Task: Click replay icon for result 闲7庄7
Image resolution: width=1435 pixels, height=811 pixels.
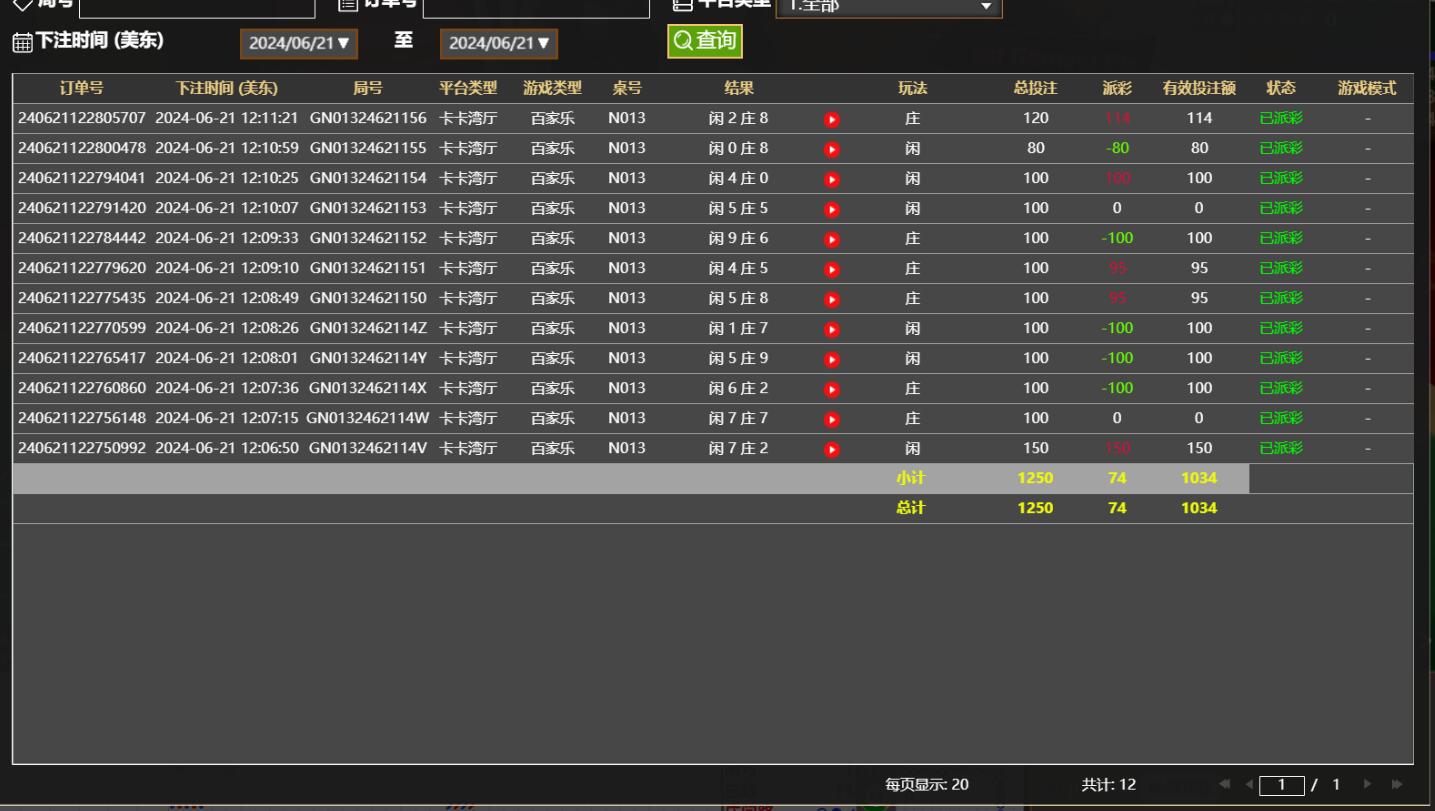Action: [831, 419]
